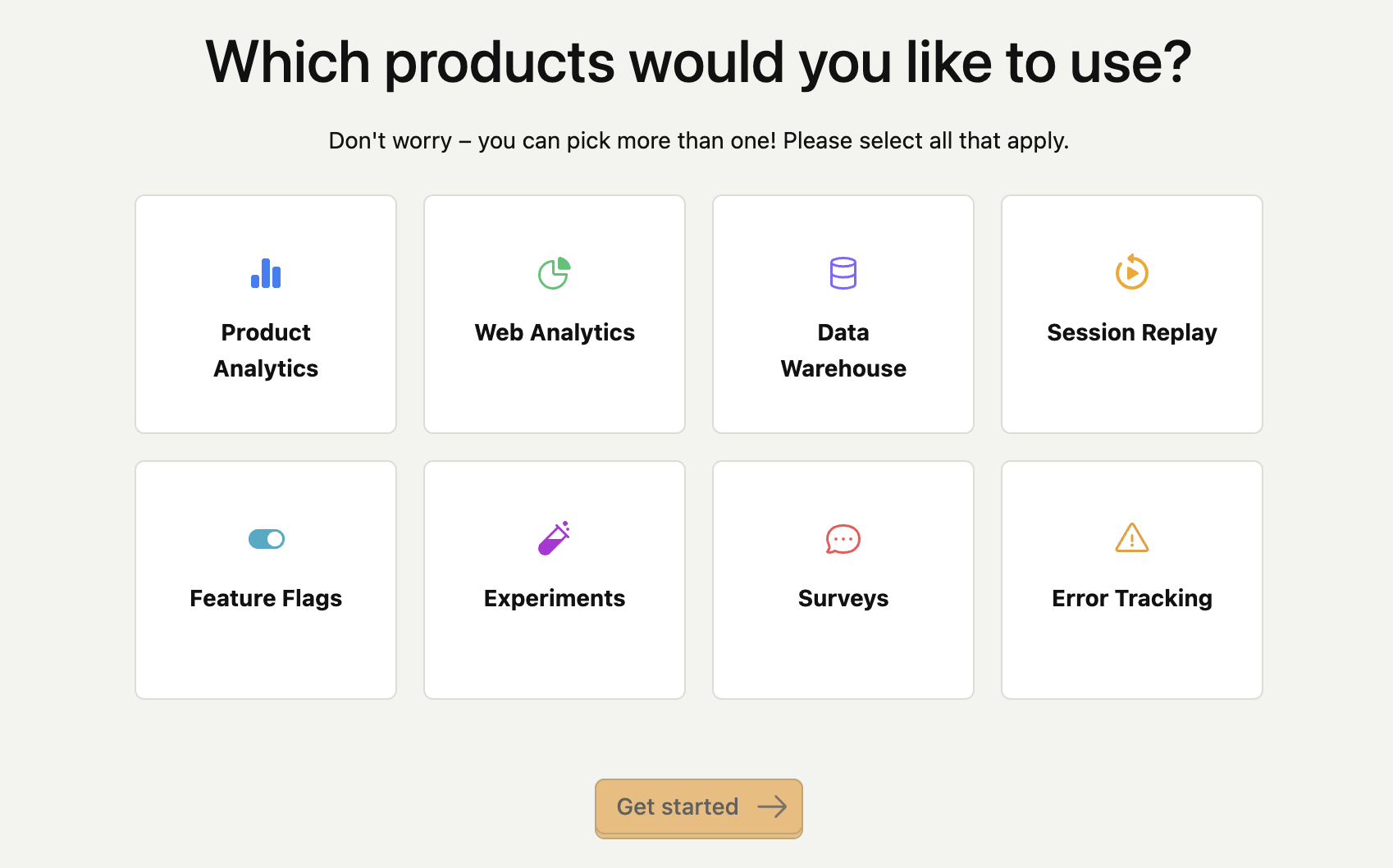Screen dimensions: 1393x868
Task: Click the Data Warehouse database icon
Action: coord(843,273)
